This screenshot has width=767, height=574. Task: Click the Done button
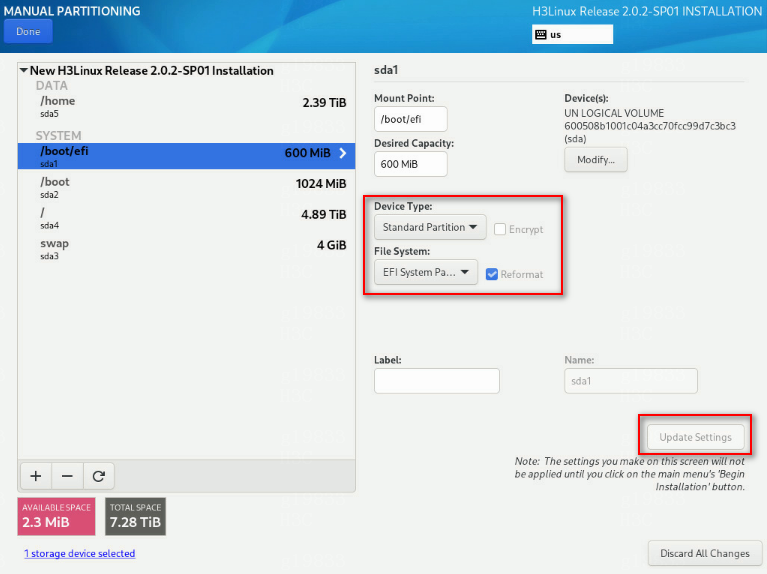click(28, 32)
